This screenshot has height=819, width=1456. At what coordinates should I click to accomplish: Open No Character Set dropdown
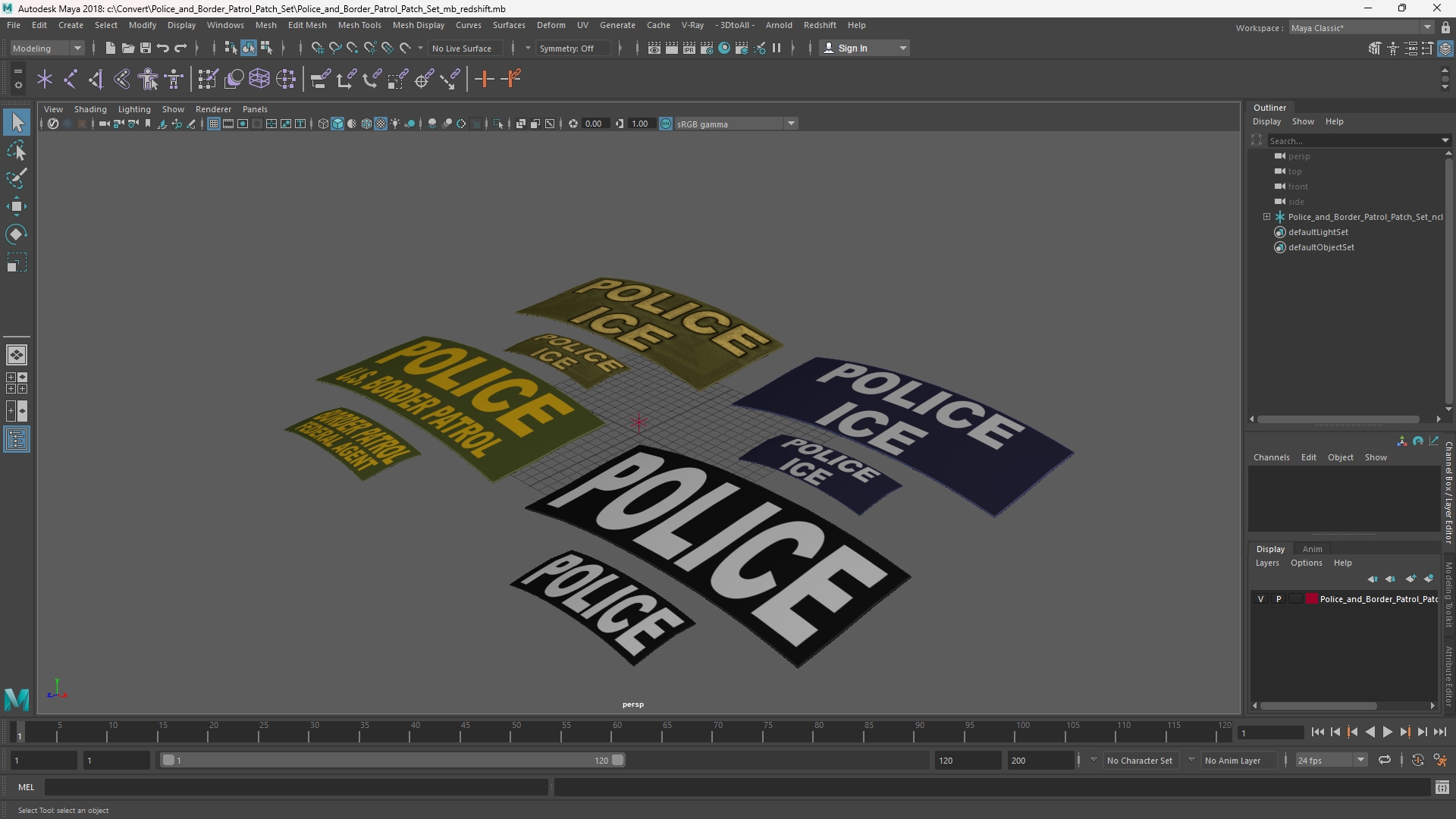tap(1140, 761)
